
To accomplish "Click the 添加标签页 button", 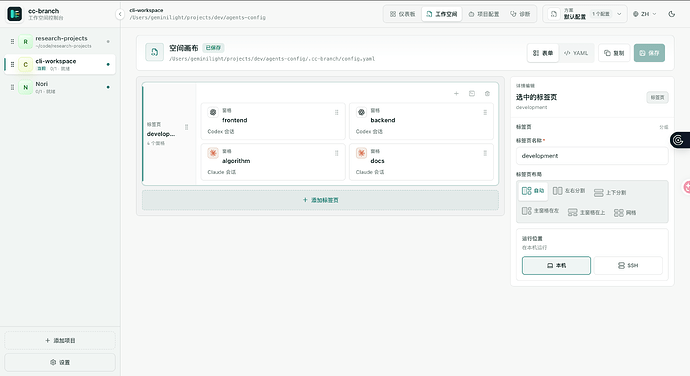I will 320,200.
